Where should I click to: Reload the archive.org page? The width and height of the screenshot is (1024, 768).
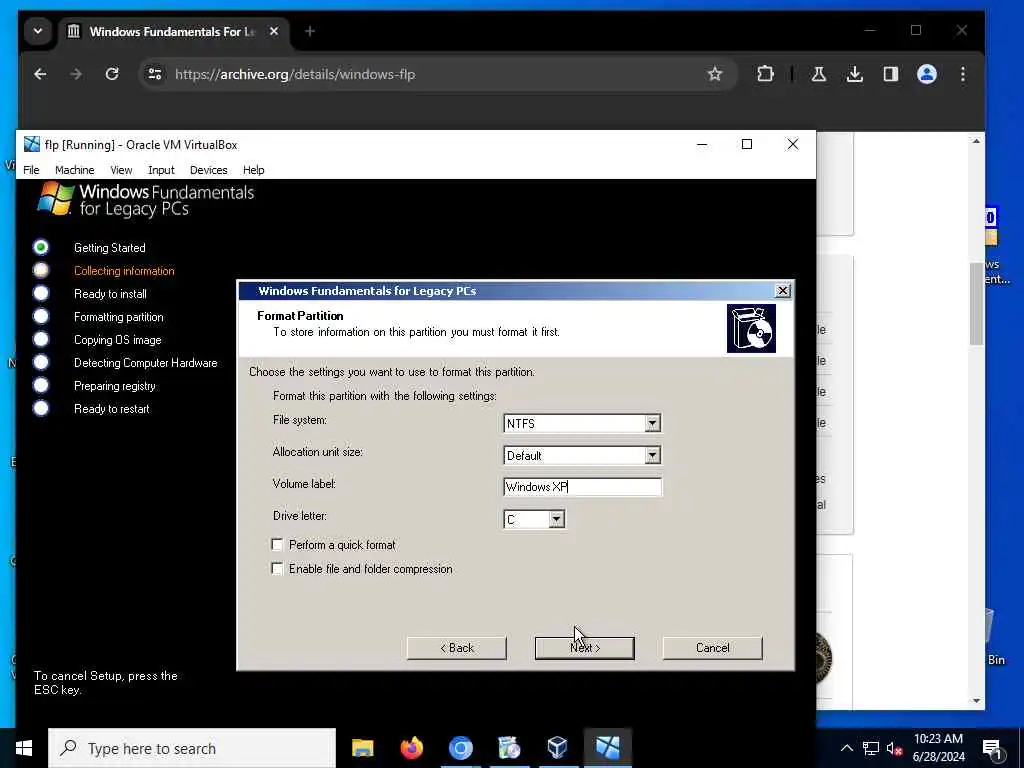point(112,74)
